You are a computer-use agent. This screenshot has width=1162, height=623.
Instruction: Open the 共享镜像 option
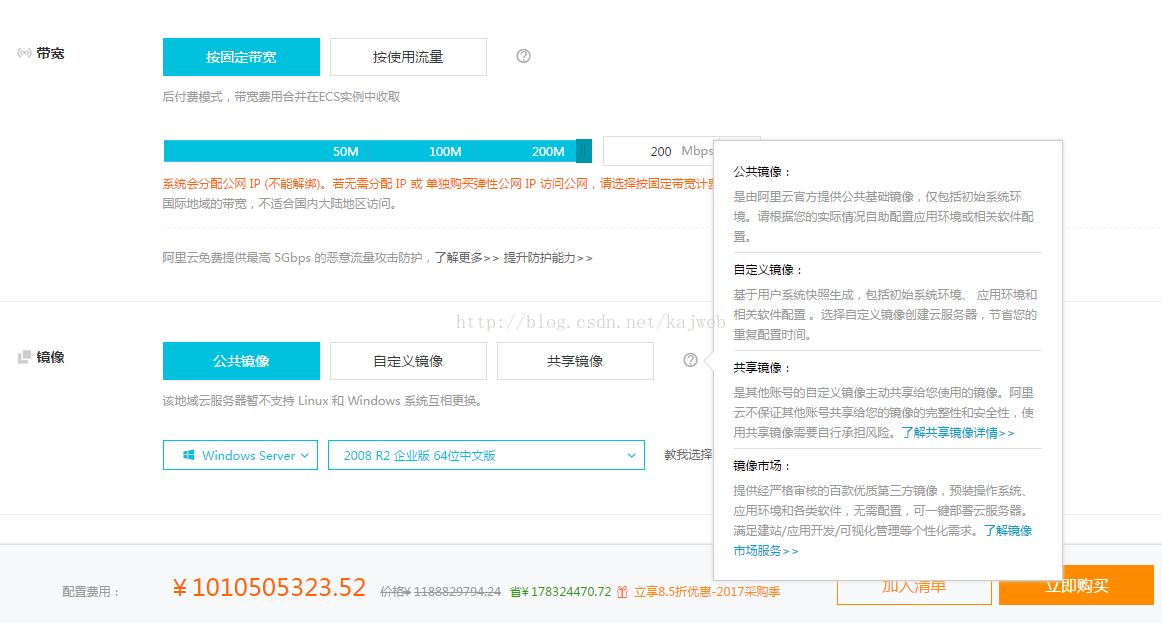575,360
